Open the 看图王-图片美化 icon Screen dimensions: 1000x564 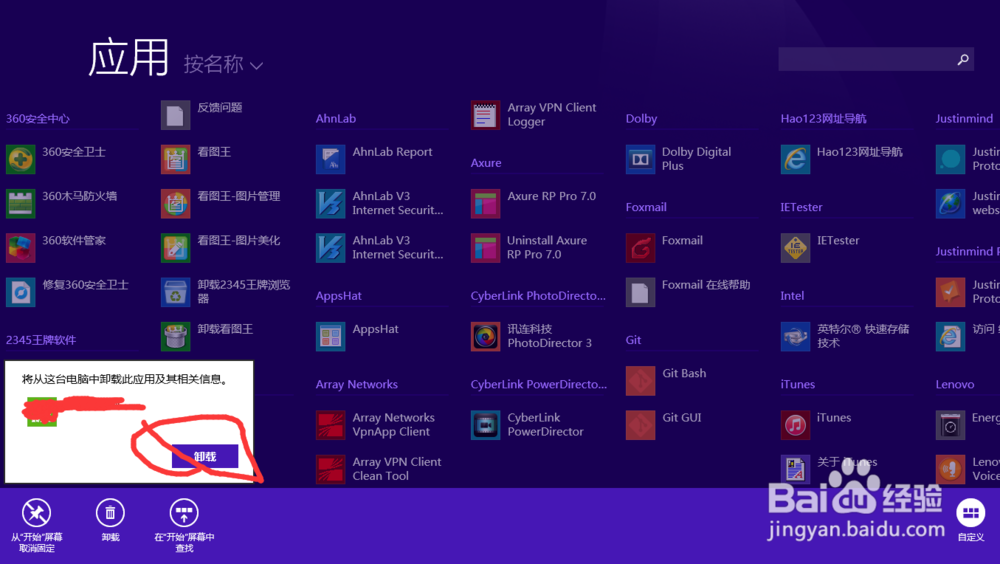coord(175,248)
